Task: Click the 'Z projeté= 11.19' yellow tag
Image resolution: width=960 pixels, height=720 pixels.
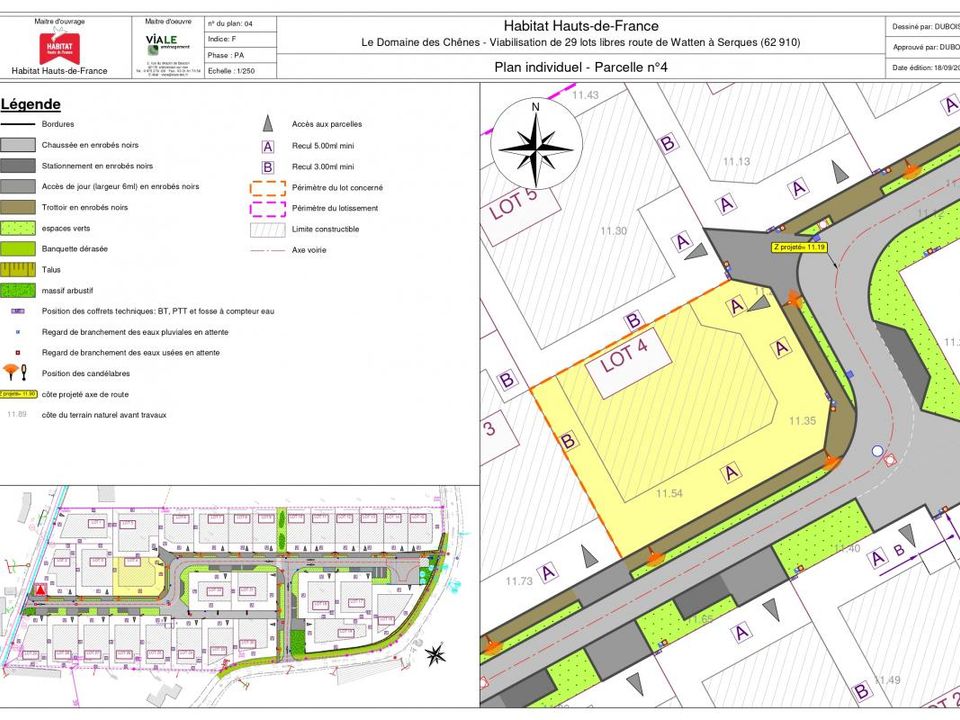Action: click(x=799, y=247)
